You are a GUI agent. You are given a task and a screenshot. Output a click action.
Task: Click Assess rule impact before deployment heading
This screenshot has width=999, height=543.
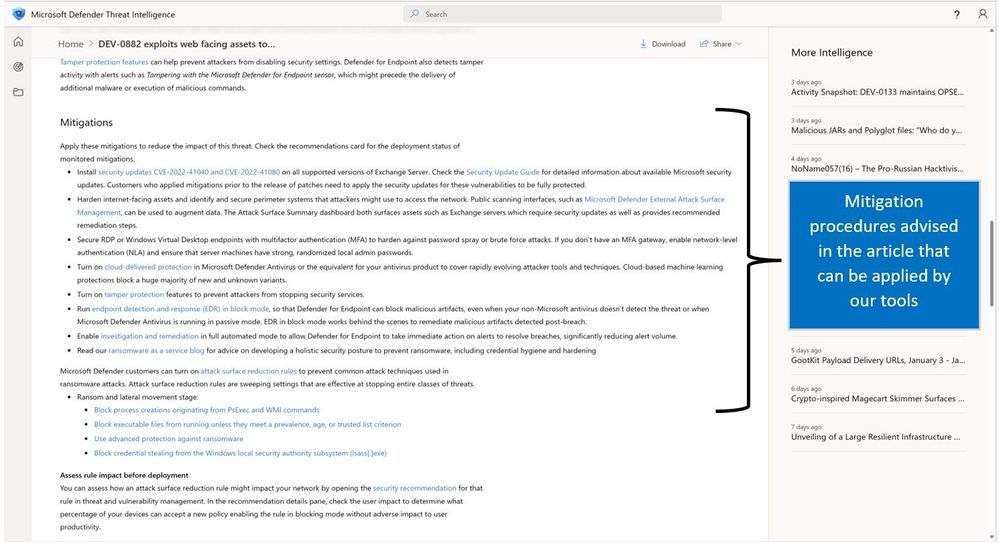tap(124, 475)
